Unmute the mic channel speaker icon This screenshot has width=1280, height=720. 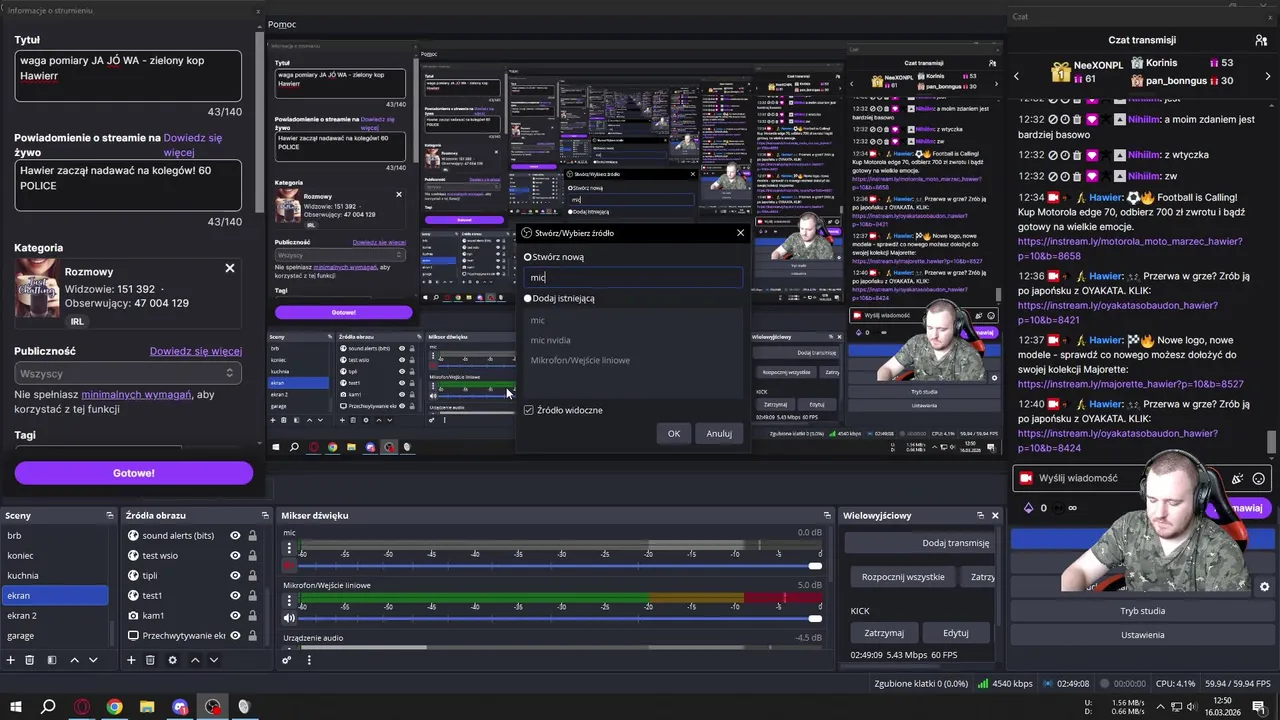pyautogui.click(x=289, y=567)
